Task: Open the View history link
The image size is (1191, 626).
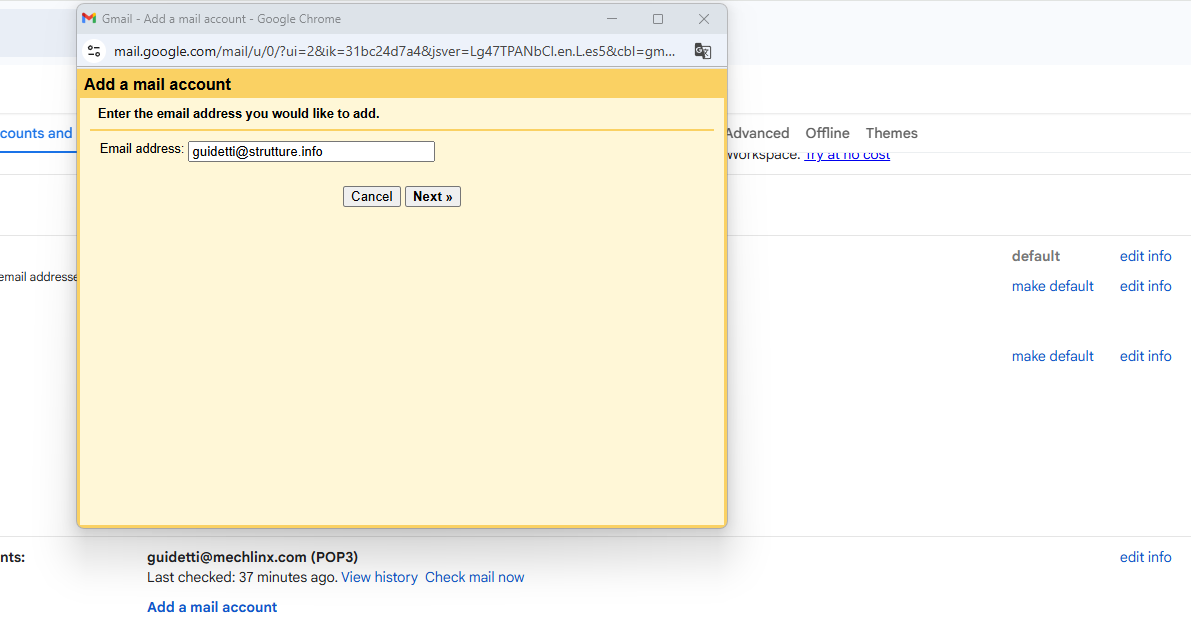Action: pyautogui.click(x=379, y=577)
